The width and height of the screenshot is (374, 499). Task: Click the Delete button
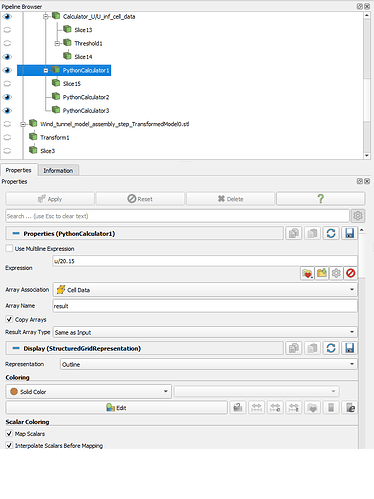click(x=230, y=199)
